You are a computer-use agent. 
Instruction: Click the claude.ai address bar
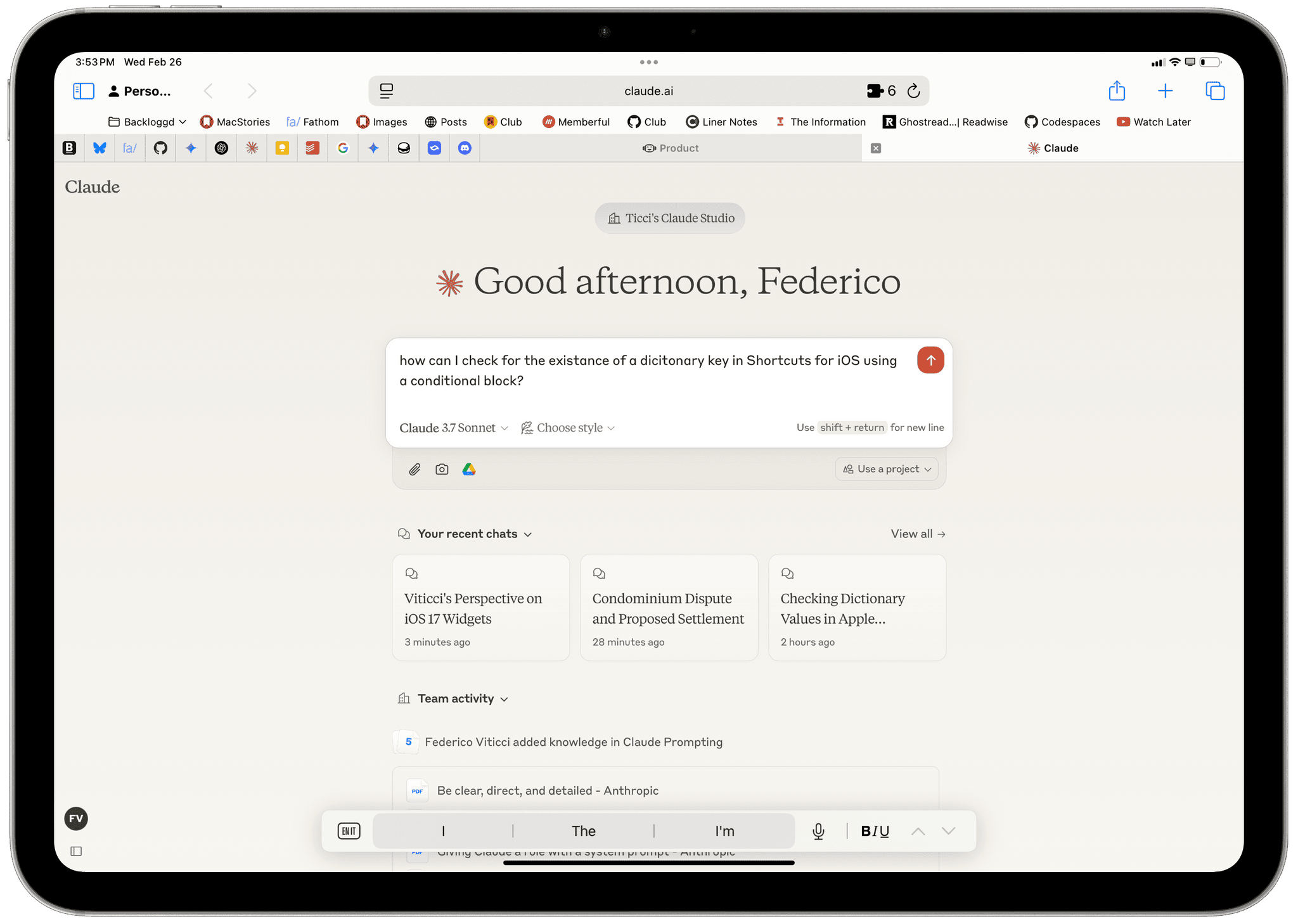[649, 91]
